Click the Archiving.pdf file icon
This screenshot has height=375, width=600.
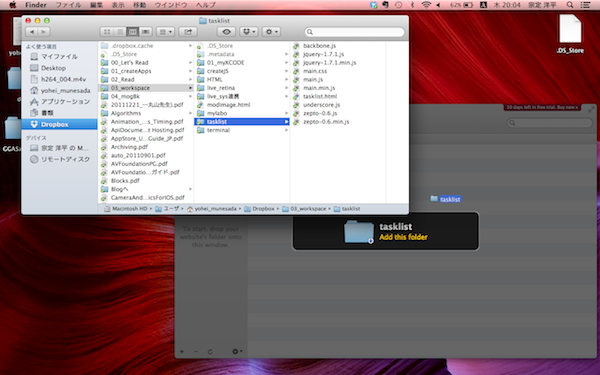pyautogui.click(x=104, y=147)
